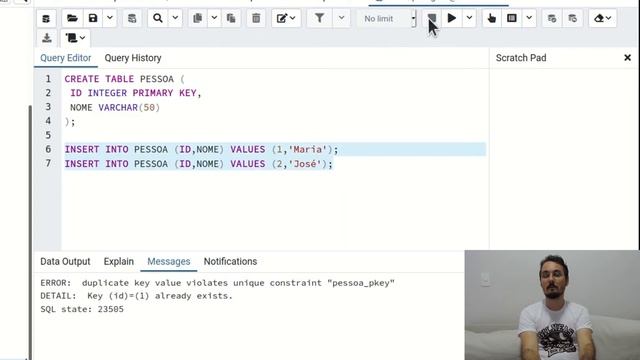Expand the save options dropdown arrow
This screenshot has height=360, width=640.
click(x=109, y=18)
